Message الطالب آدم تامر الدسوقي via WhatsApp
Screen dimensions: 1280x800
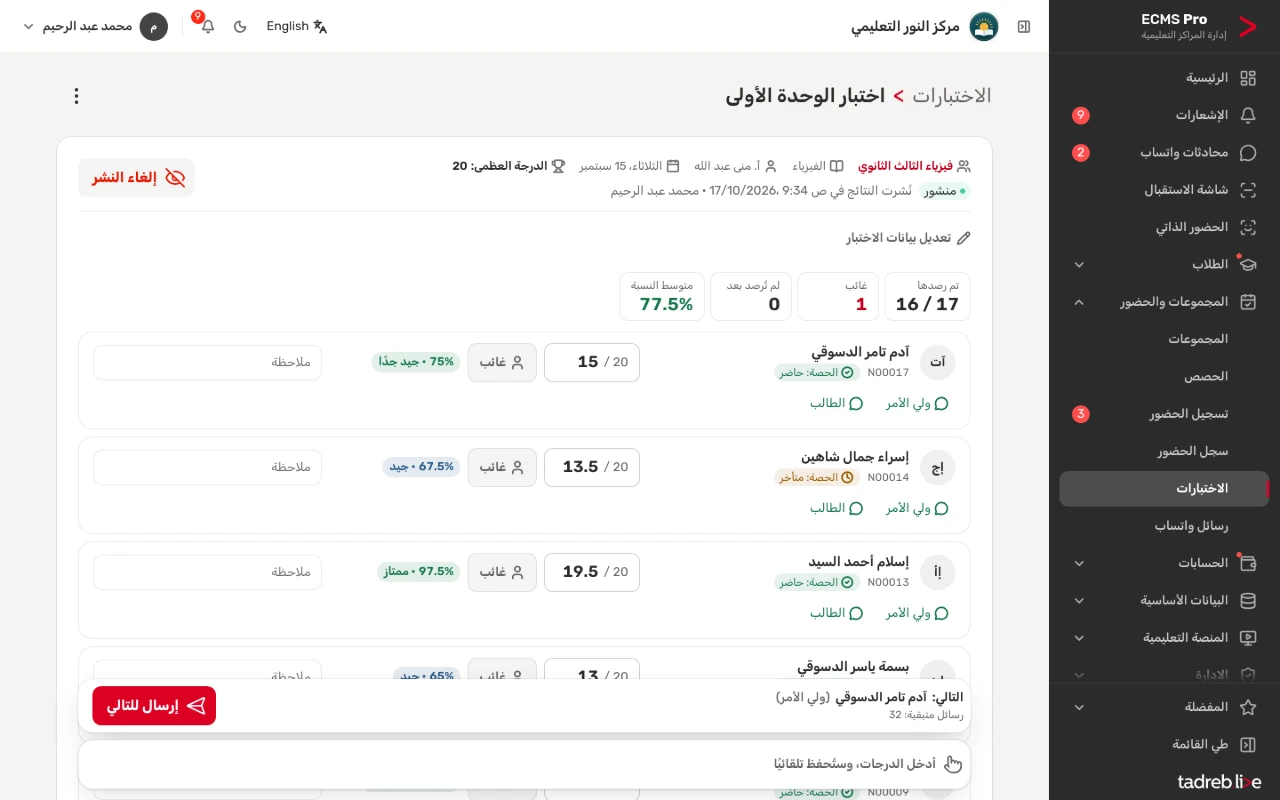point(836,404)
